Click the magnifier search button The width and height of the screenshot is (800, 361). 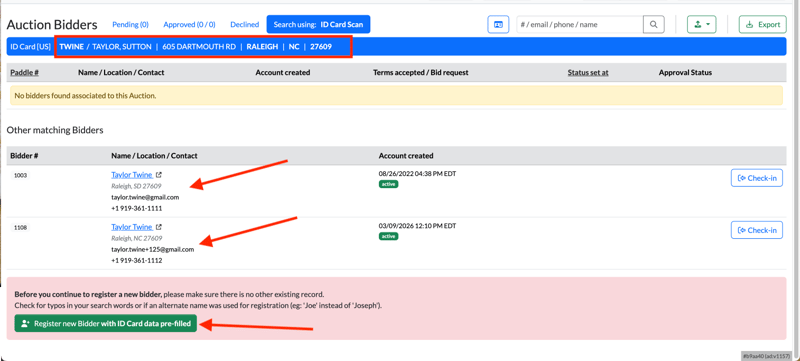tap(654, 24)
